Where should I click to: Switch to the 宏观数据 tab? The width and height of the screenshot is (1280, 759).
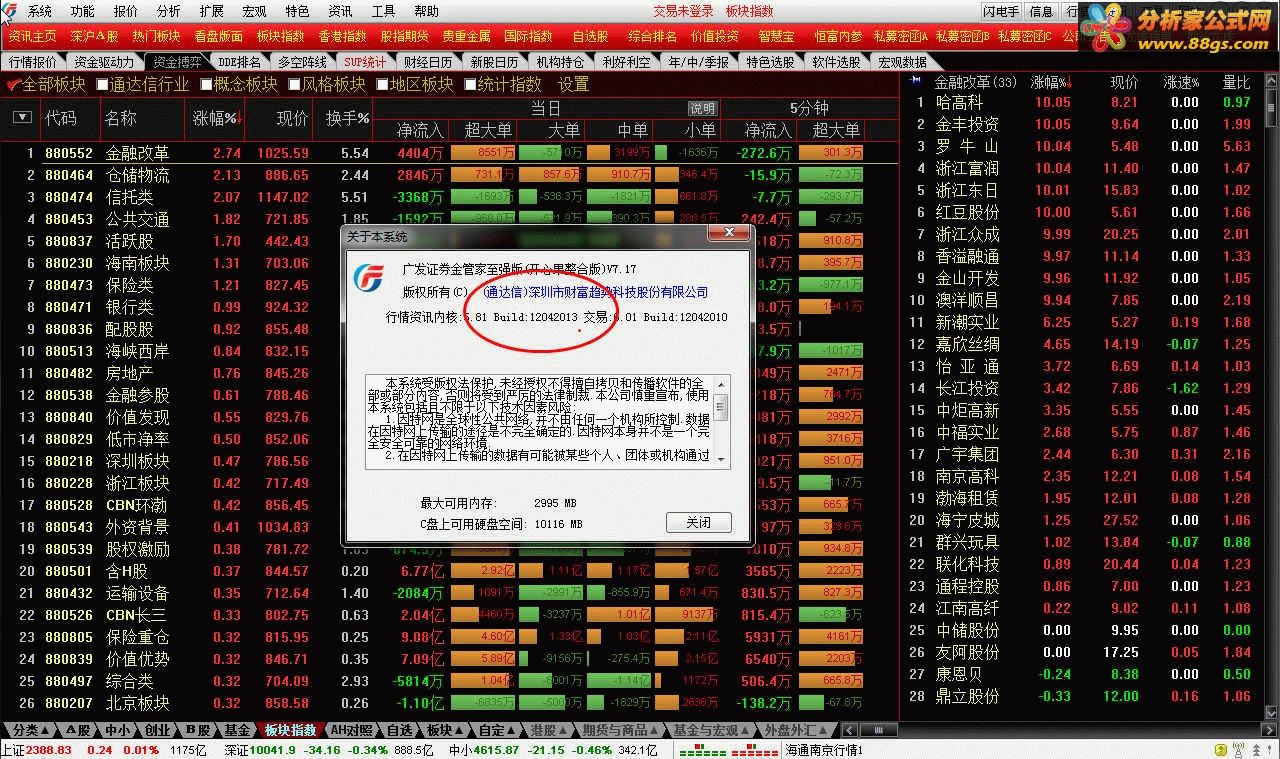click(x=902, y=62)
